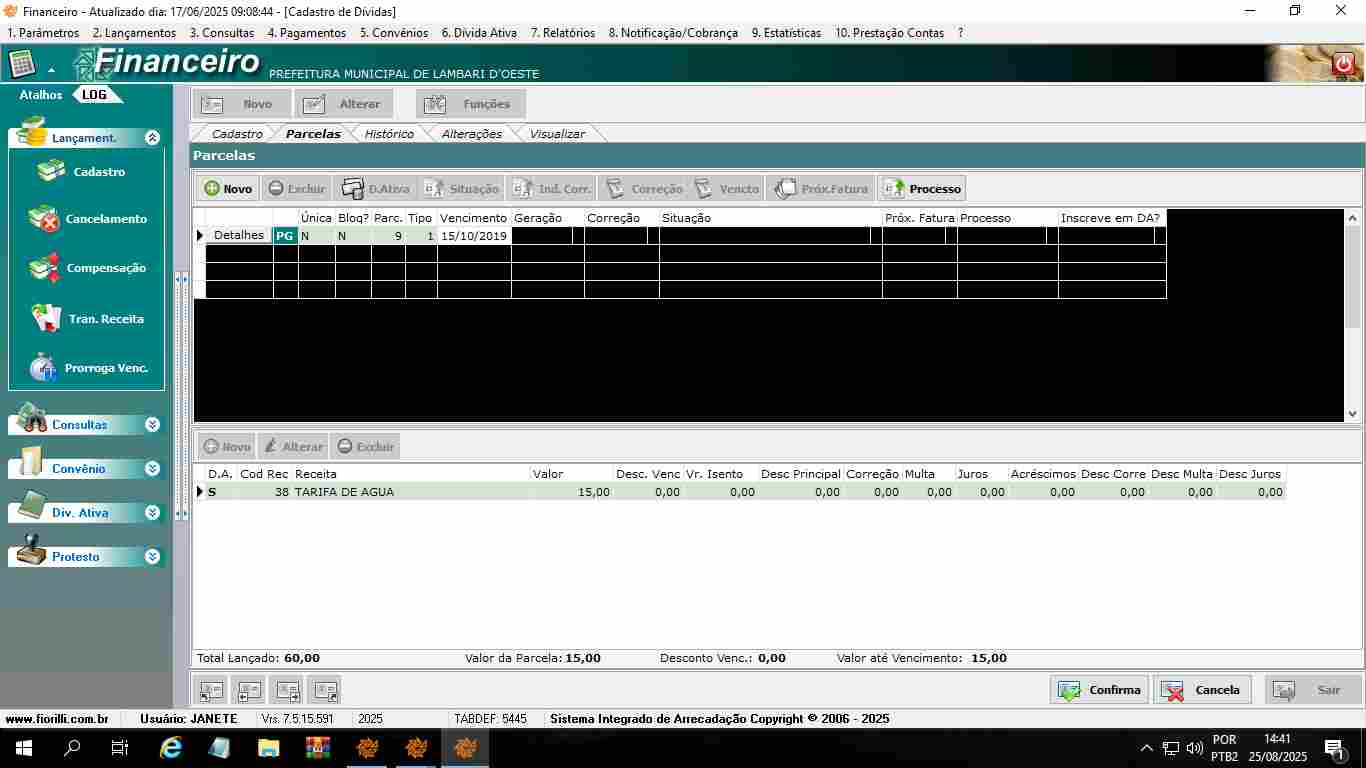Click the Detalhes cell in parcelas grid
Screen dimensions: 1366x768
238,236
